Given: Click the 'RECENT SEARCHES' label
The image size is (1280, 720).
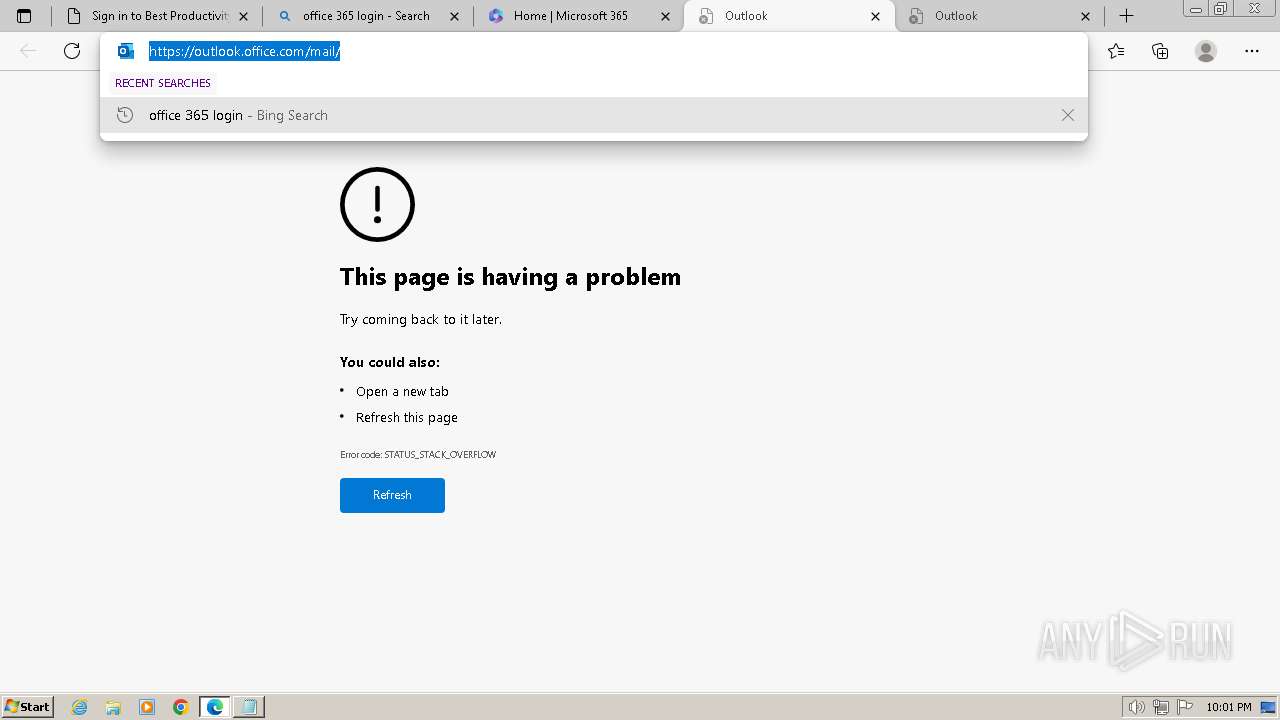Looking at the screenshot, I should click(163, 83).
